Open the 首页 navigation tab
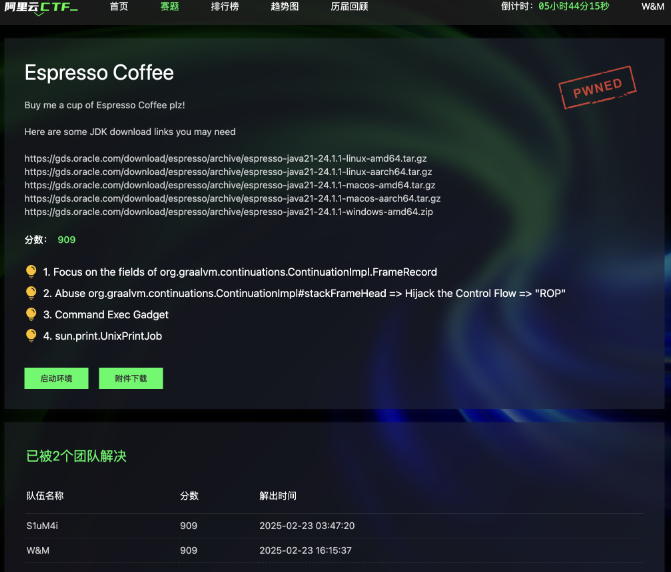 119,6
